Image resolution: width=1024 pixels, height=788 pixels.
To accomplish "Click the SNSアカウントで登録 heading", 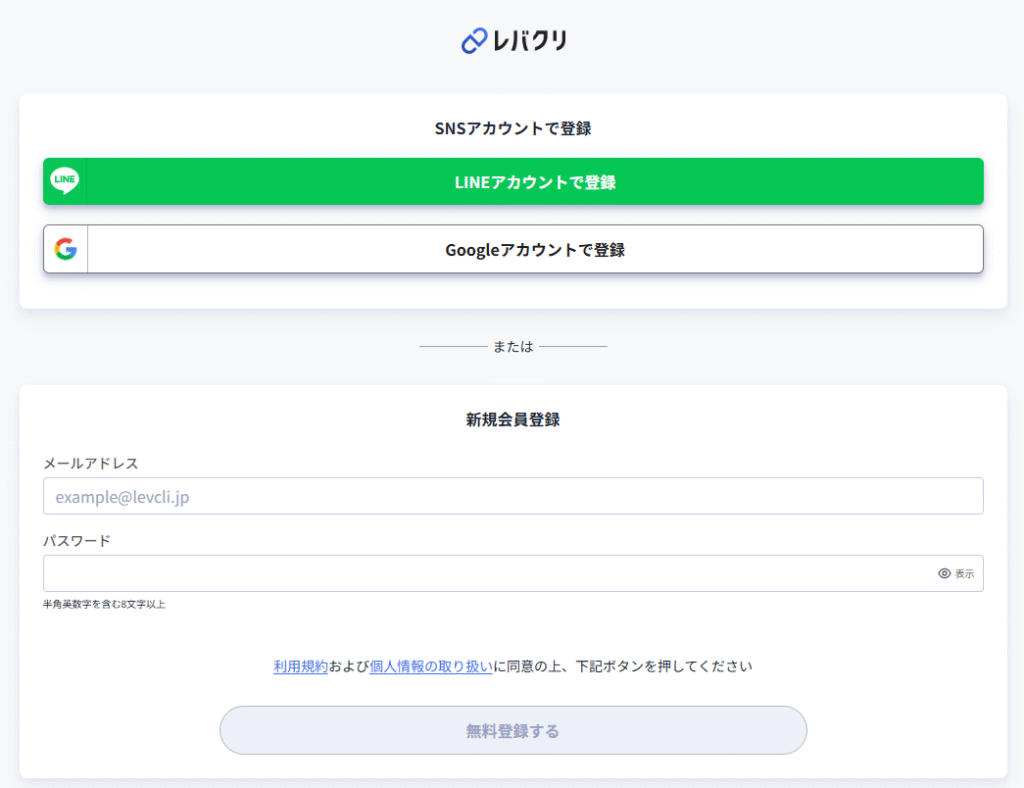I will (513, 128).
